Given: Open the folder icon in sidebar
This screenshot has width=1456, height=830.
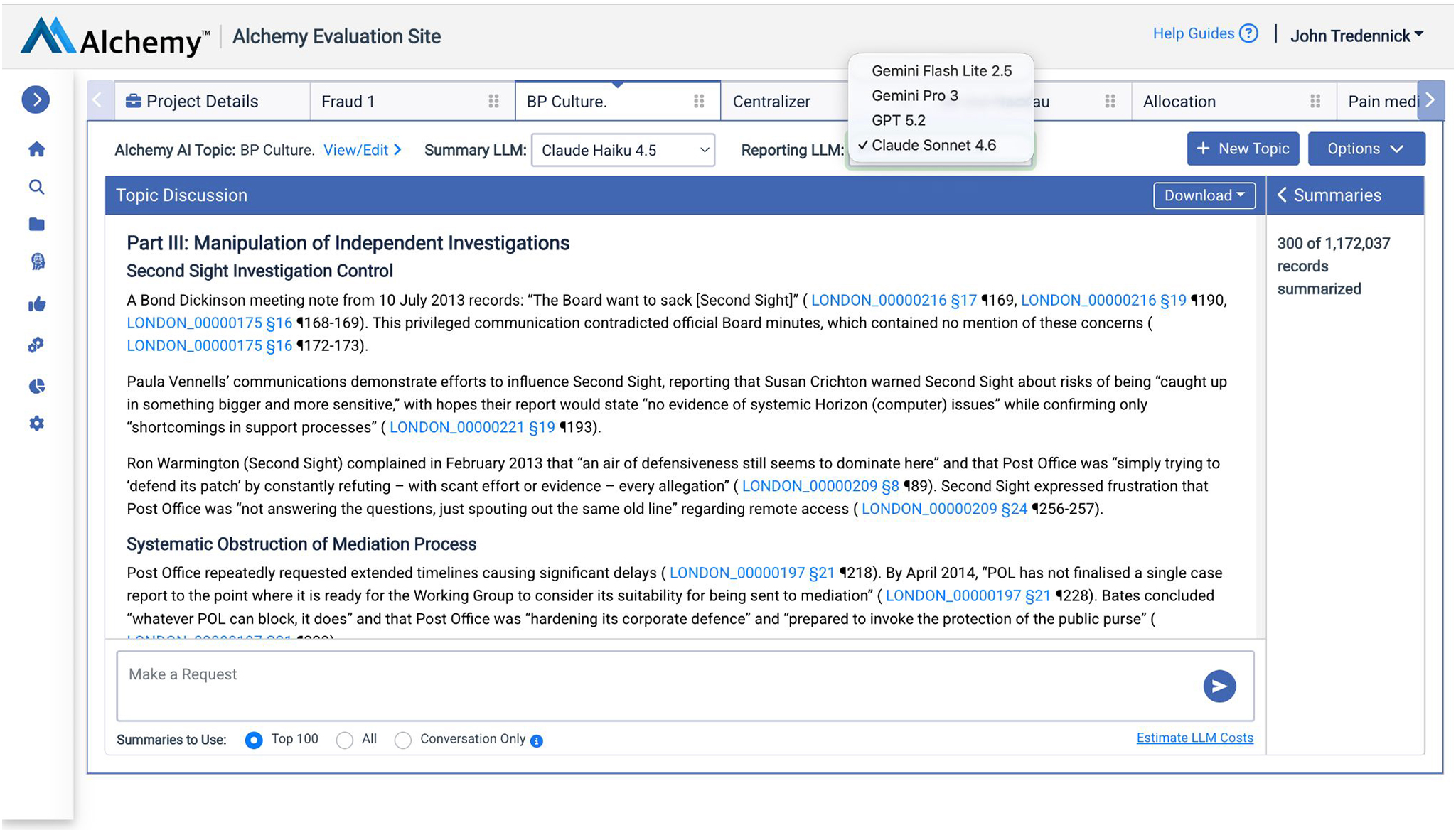Looking at the screenshot, I should coord(37,225).
